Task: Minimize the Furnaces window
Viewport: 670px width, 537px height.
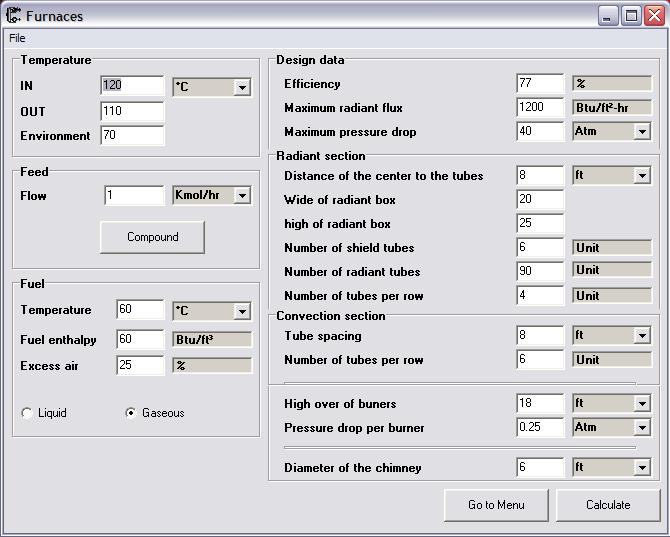Action: point(607,16)
